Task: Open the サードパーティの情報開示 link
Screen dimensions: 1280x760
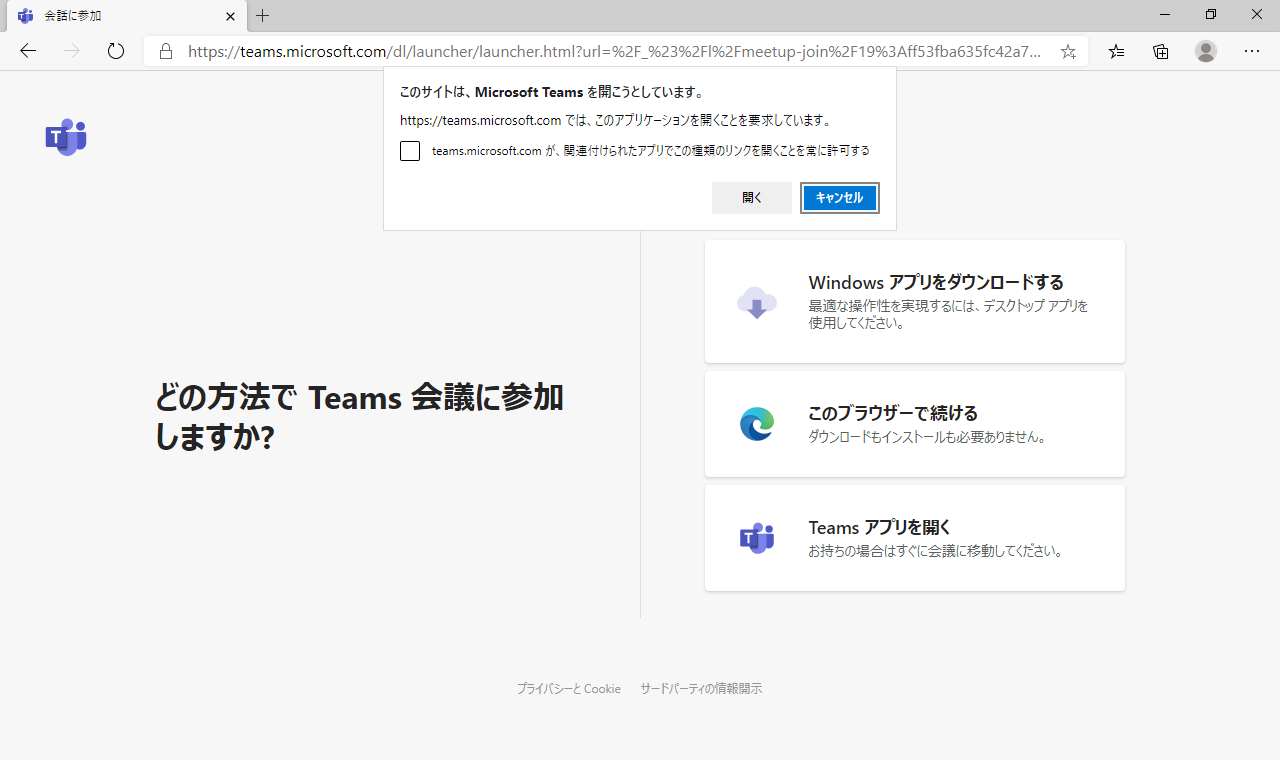Action: tap(701, 689)
